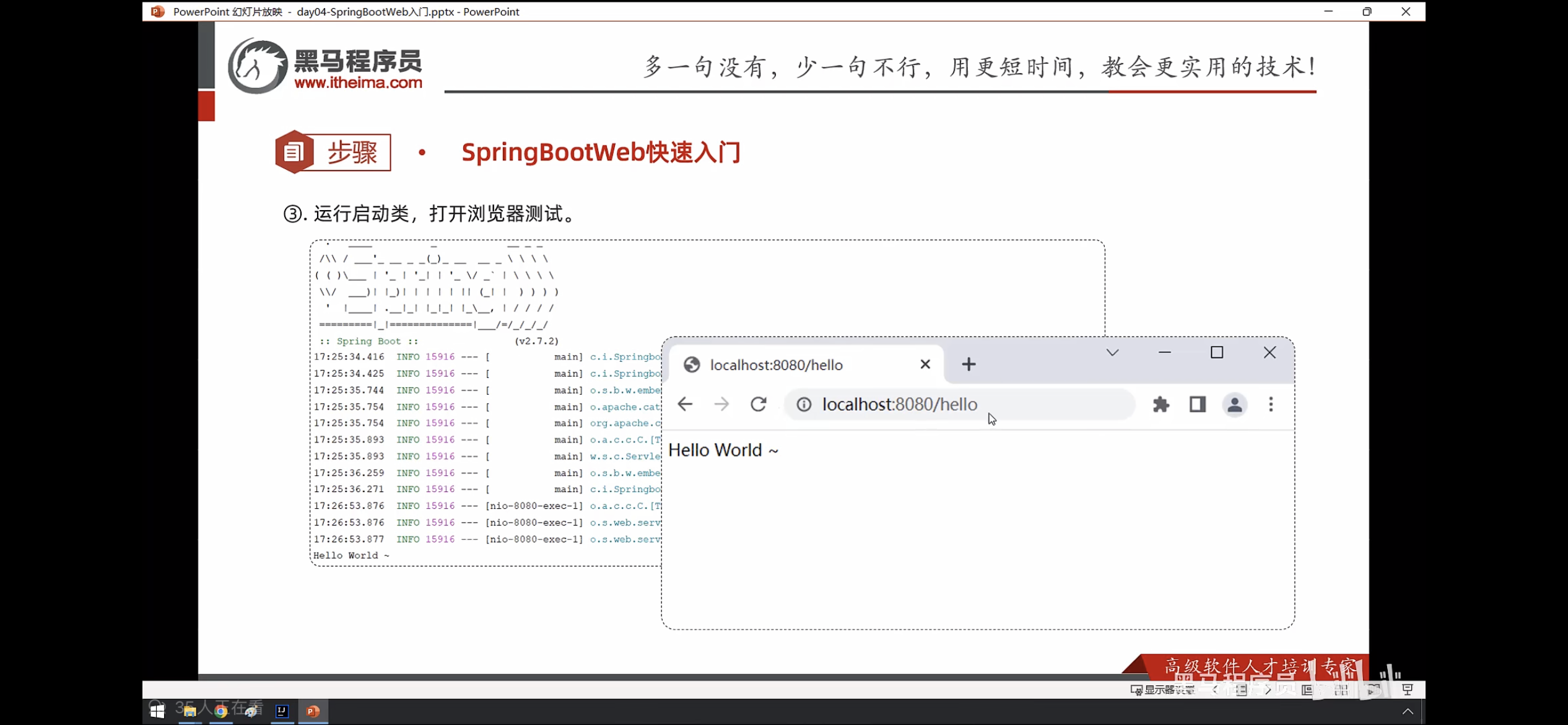1568x725 pixels.
Task: Start the slide show from the status bar icon
Action: [1408, 690]
